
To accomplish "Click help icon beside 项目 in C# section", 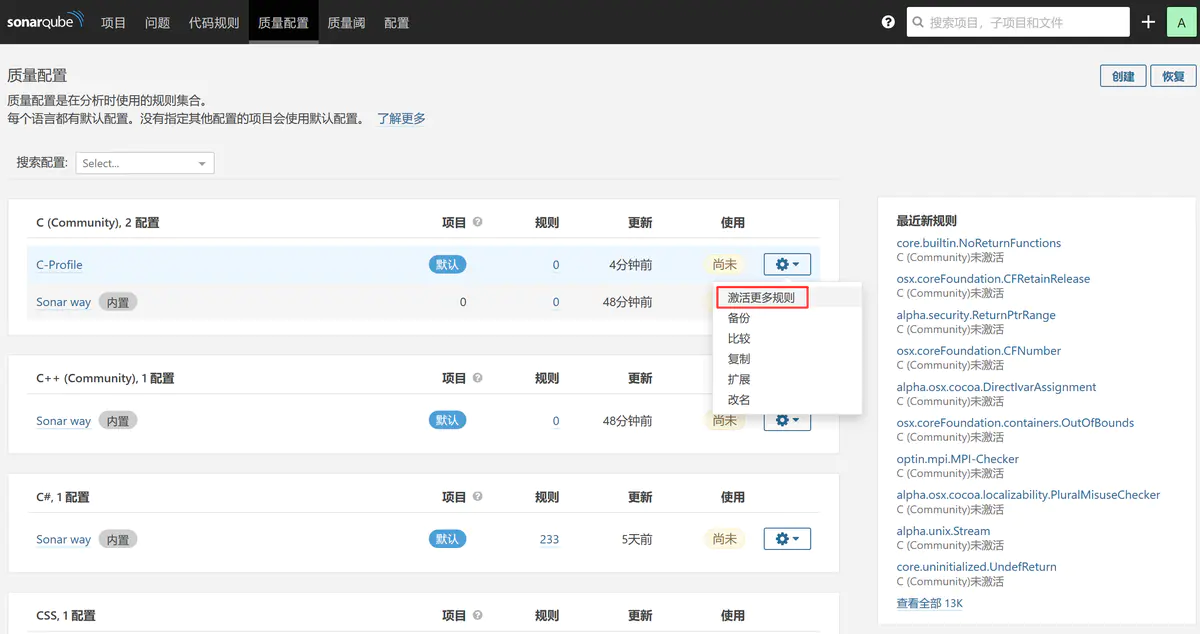I will [478, 497].
